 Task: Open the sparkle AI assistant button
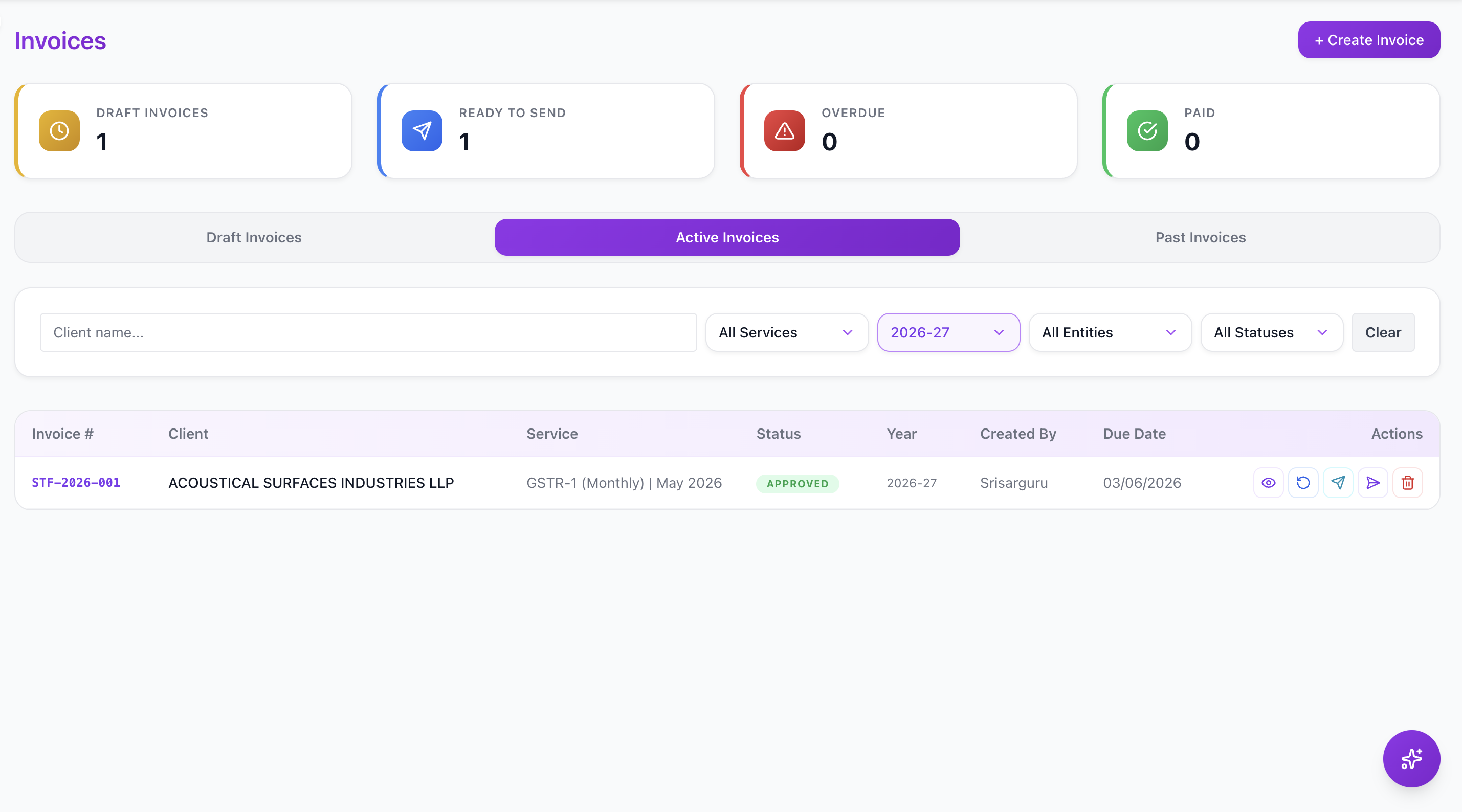(x=1411, y=759)
